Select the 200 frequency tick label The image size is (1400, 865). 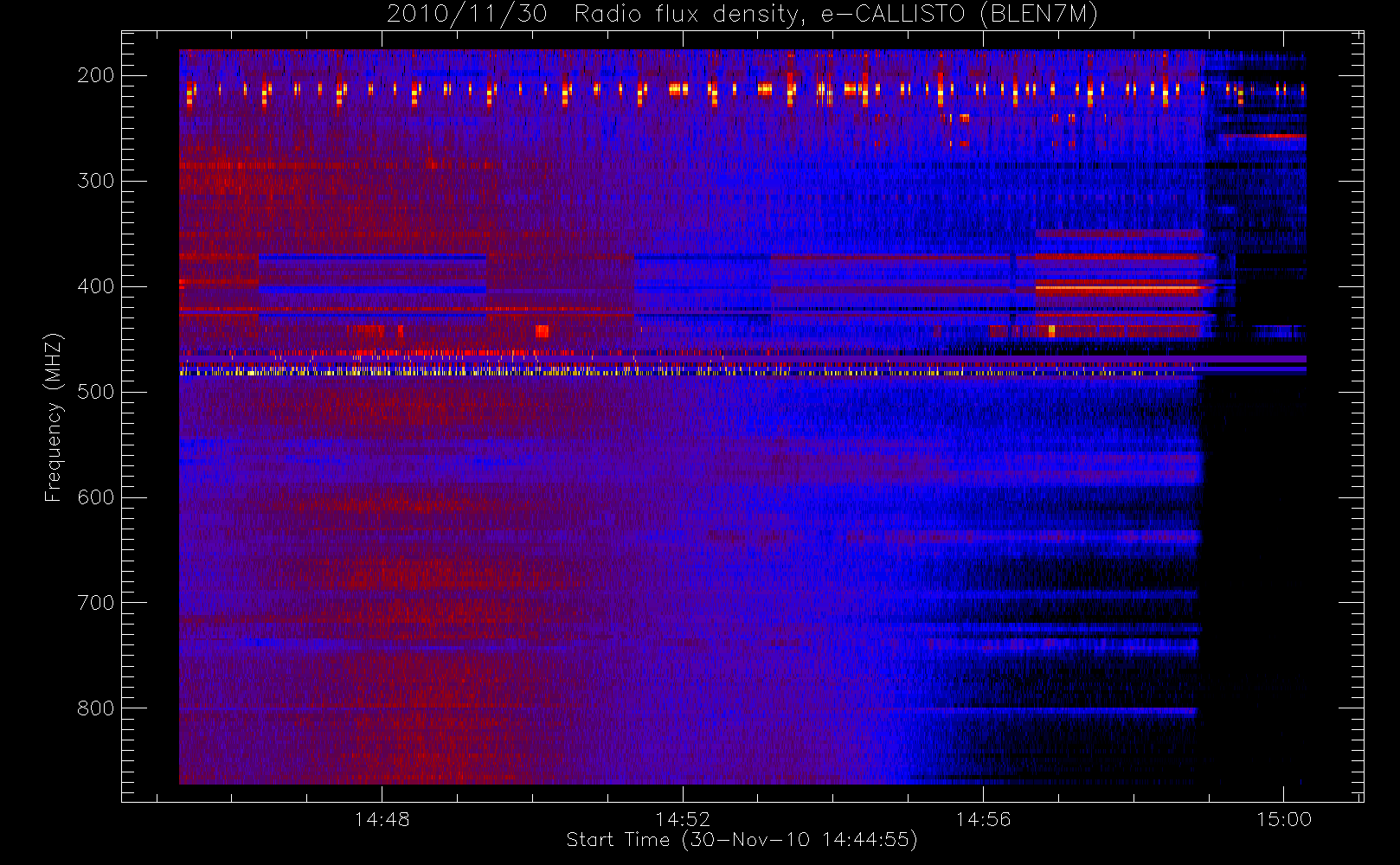pyautogui.click(x=95, y=75)
